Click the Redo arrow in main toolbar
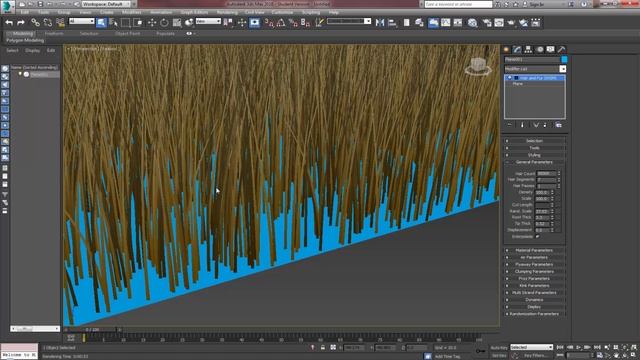 21,22
